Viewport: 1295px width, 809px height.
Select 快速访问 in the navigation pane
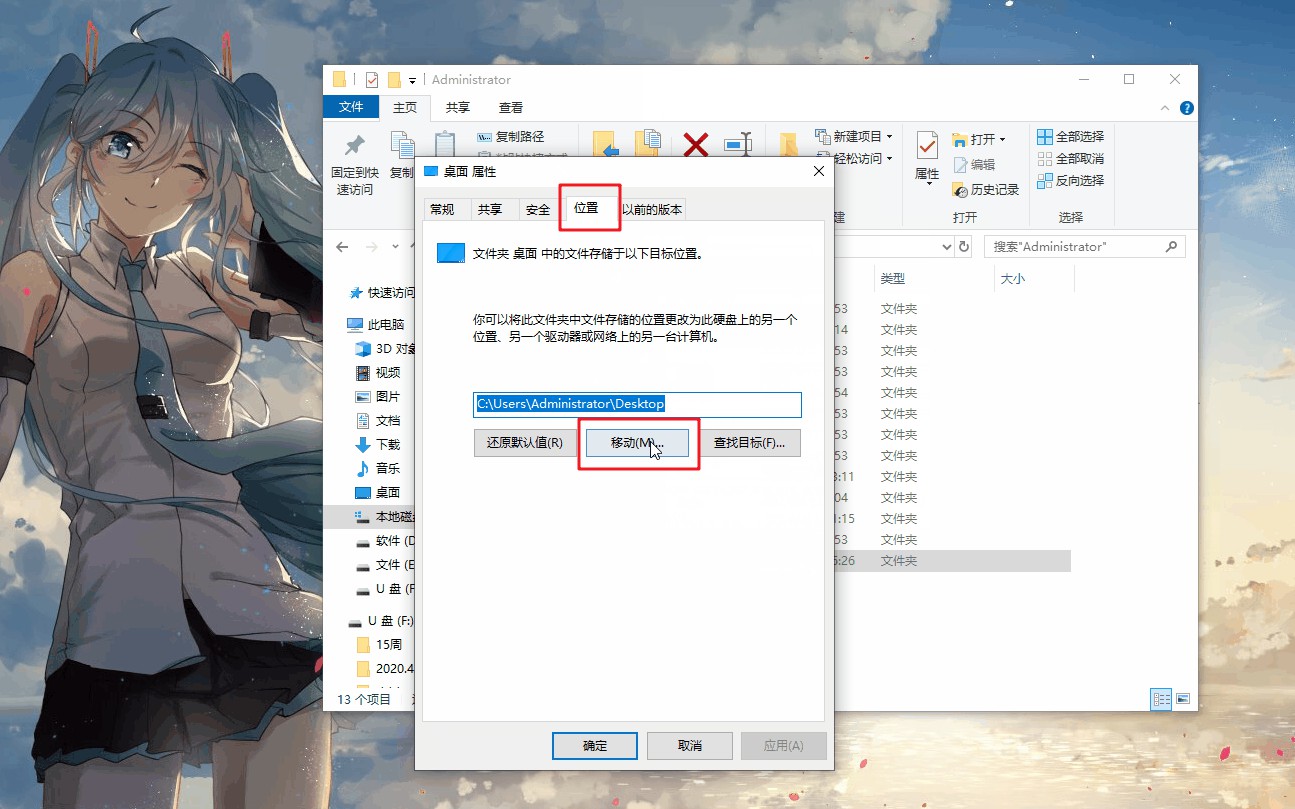(x=381, y=293)
